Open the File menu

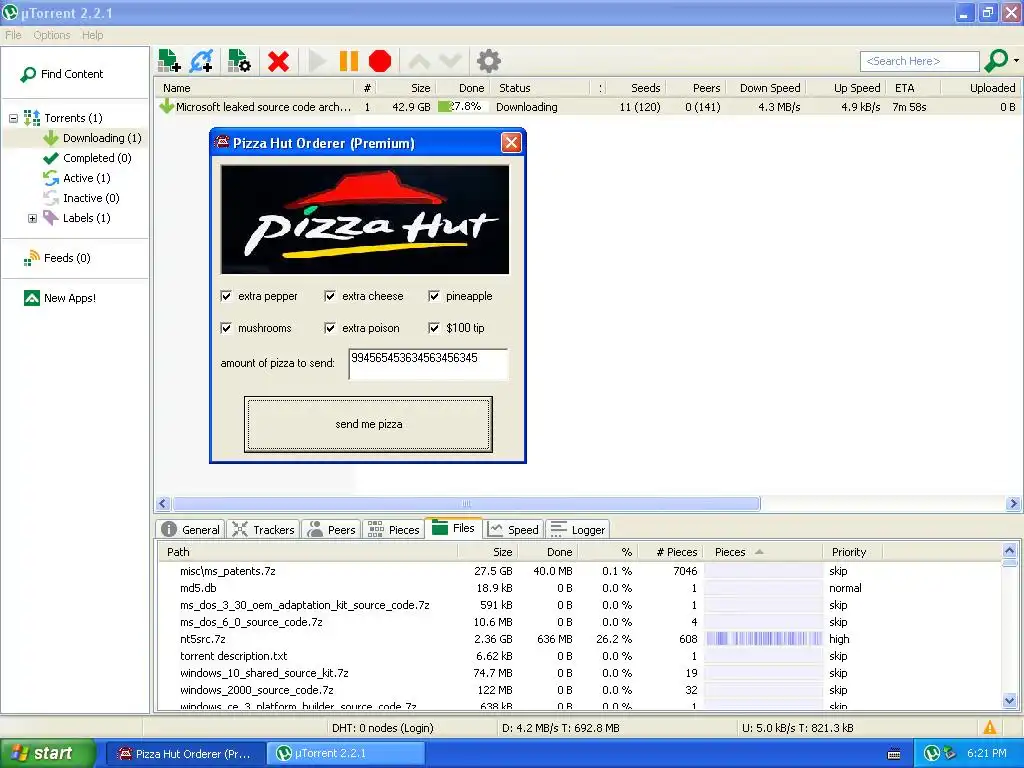pyautogui.click(x=13, y=35)
